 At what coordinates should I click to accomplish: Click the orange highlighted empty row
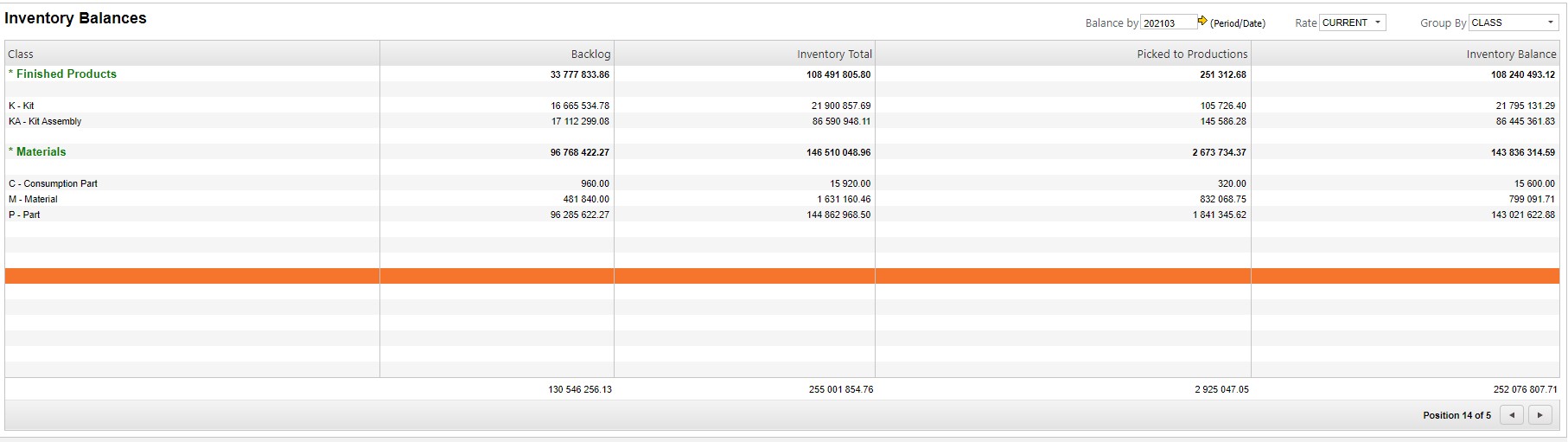[x=778, y=276]
